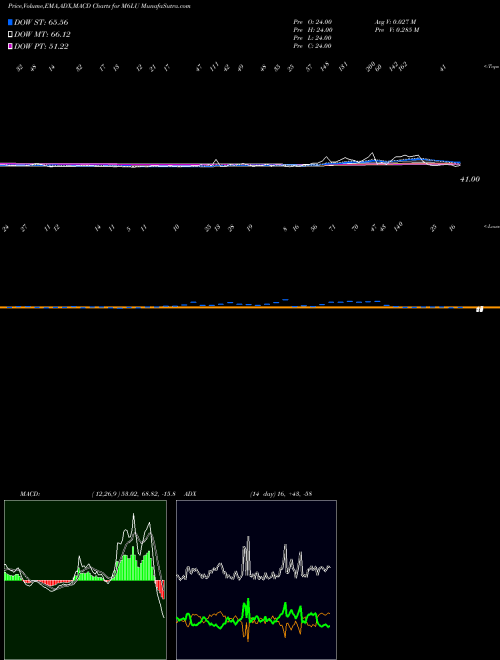Click the magenta DOW PT legend swatch
This screenshot has width=500, height=660.
click(10, 46)
